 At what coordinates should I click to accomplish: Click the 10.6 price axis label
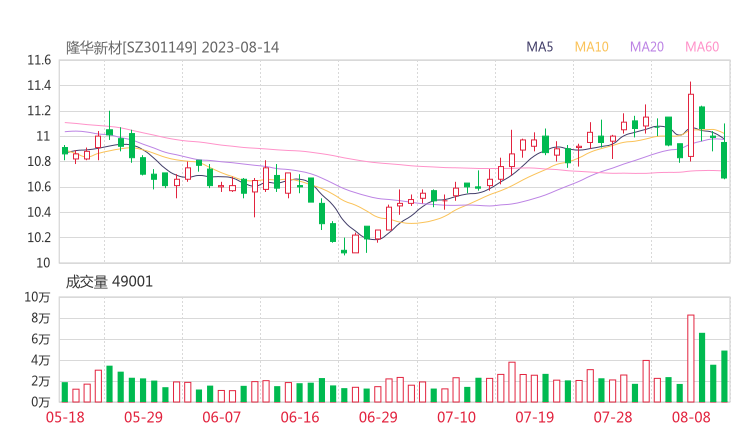click(x=39, y=187)
